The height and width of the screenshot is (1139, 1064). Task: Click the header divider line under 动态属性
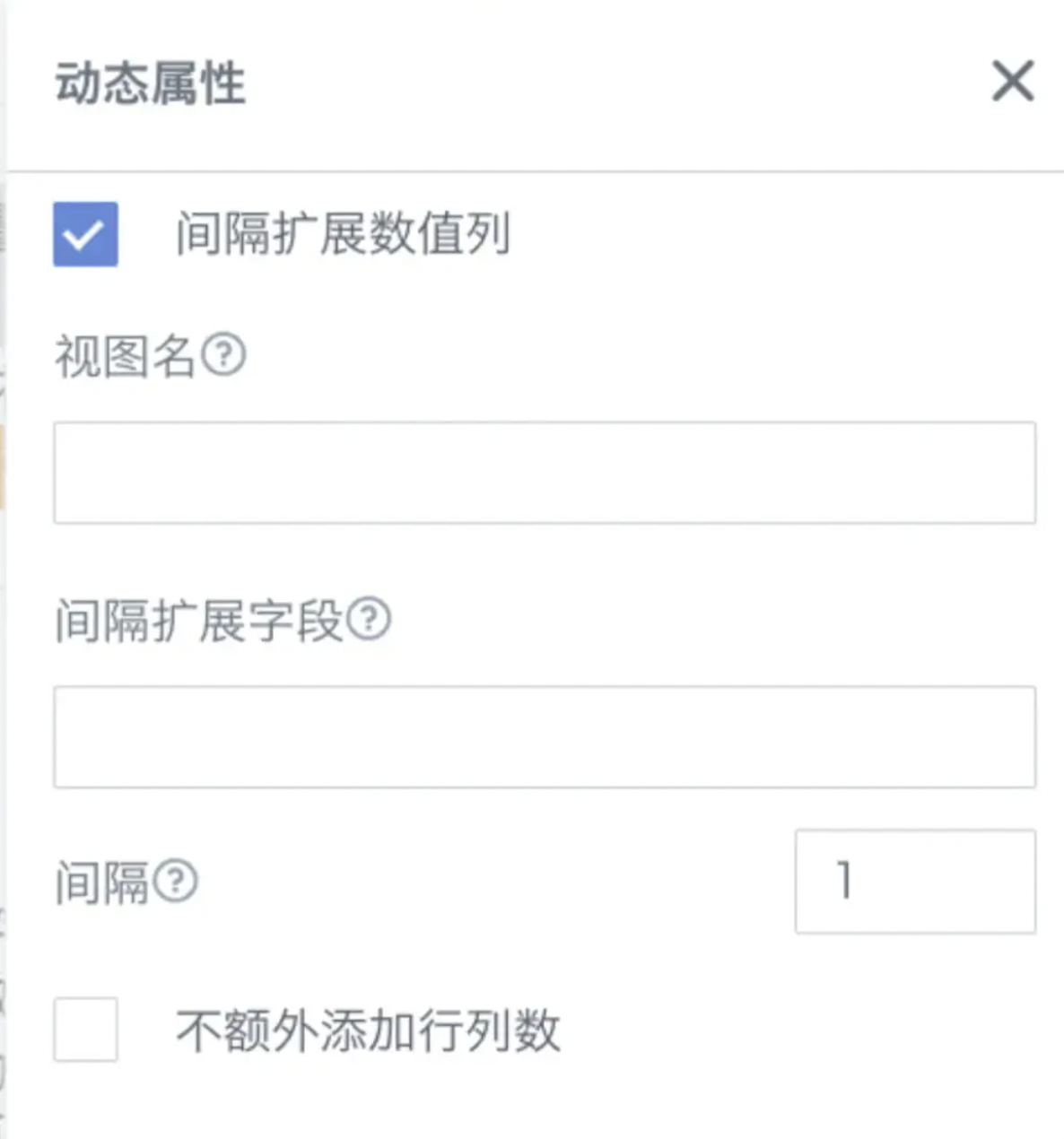click(536, 170)
